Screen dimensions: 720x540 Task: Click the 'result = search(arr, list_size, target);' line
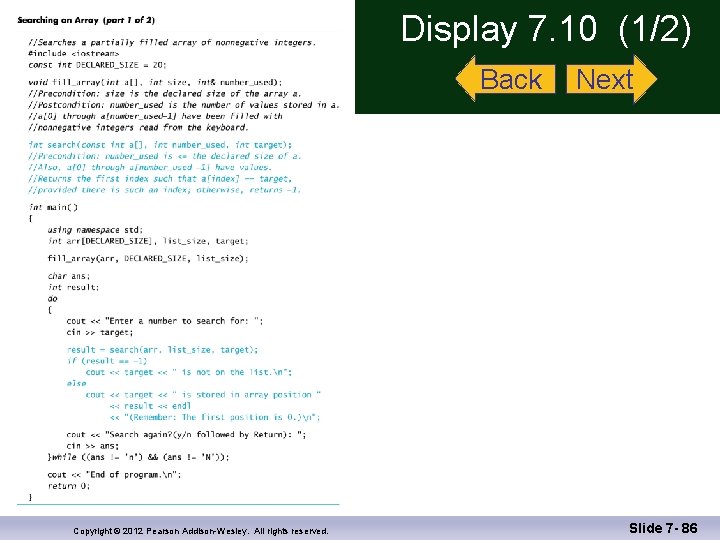coord(162,350)
